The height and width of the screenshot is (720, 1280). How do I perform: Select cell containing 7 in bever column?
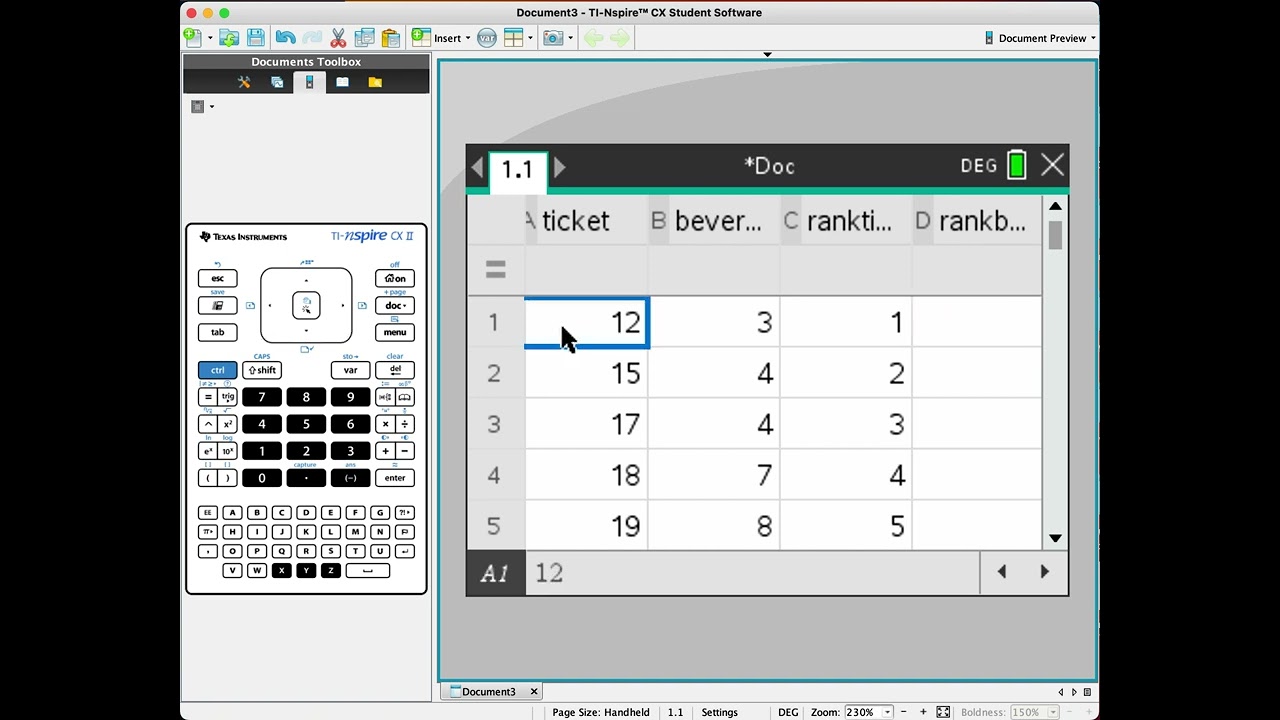tap(714, 475)
